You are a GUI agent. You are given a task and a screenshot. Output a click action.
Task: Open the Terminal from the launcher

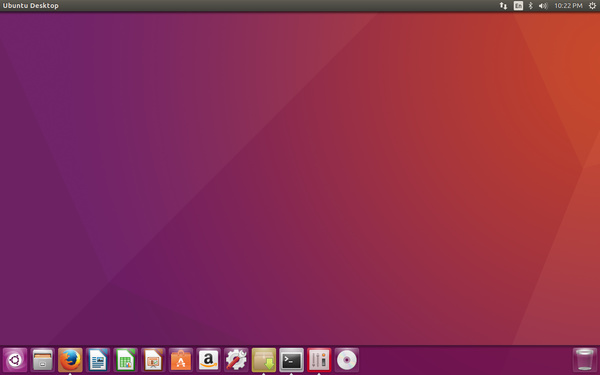coord(292,360)
